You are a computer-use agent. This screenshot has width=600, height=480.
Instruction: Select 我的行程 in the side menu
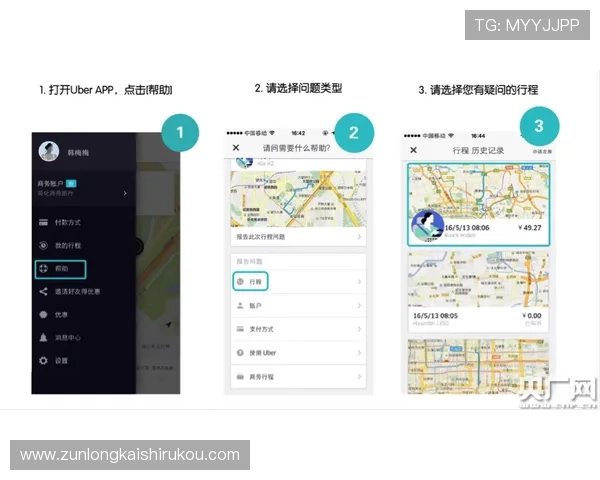[68, 245]
